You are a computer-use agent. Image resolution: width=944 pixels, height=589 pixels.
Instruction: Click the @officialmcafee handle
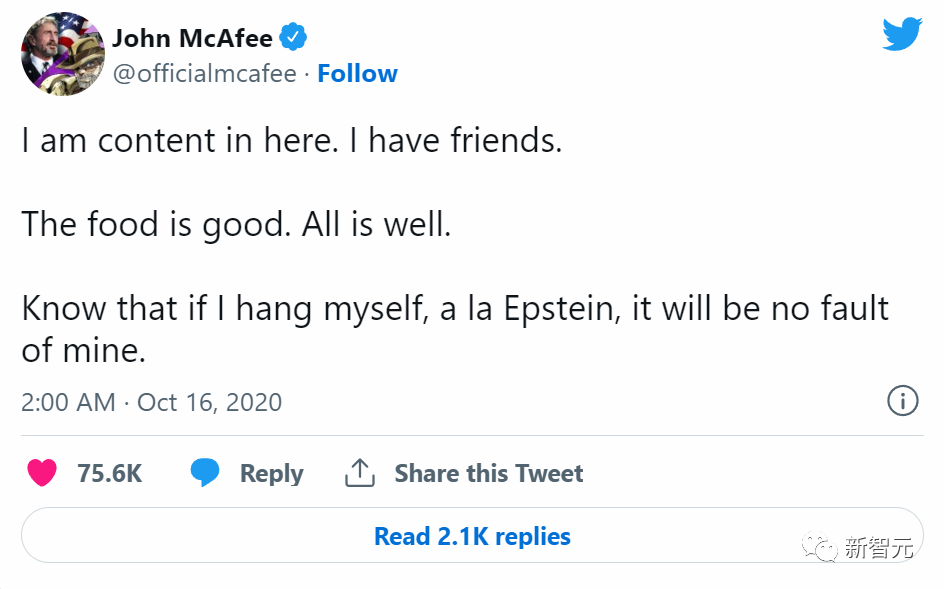(204, 74)
